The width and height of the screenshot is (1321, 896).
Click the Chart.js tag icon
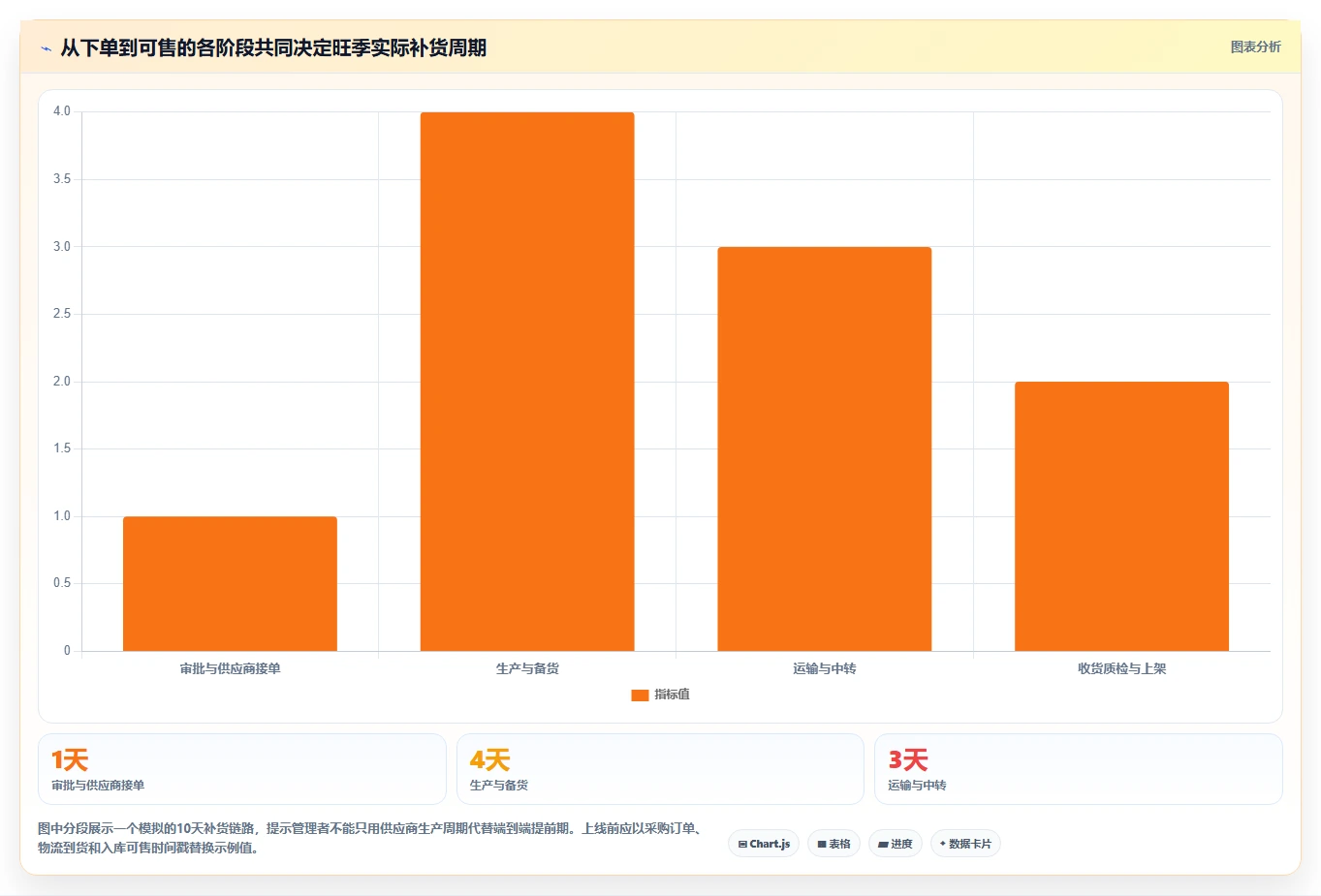click(742, 845)
